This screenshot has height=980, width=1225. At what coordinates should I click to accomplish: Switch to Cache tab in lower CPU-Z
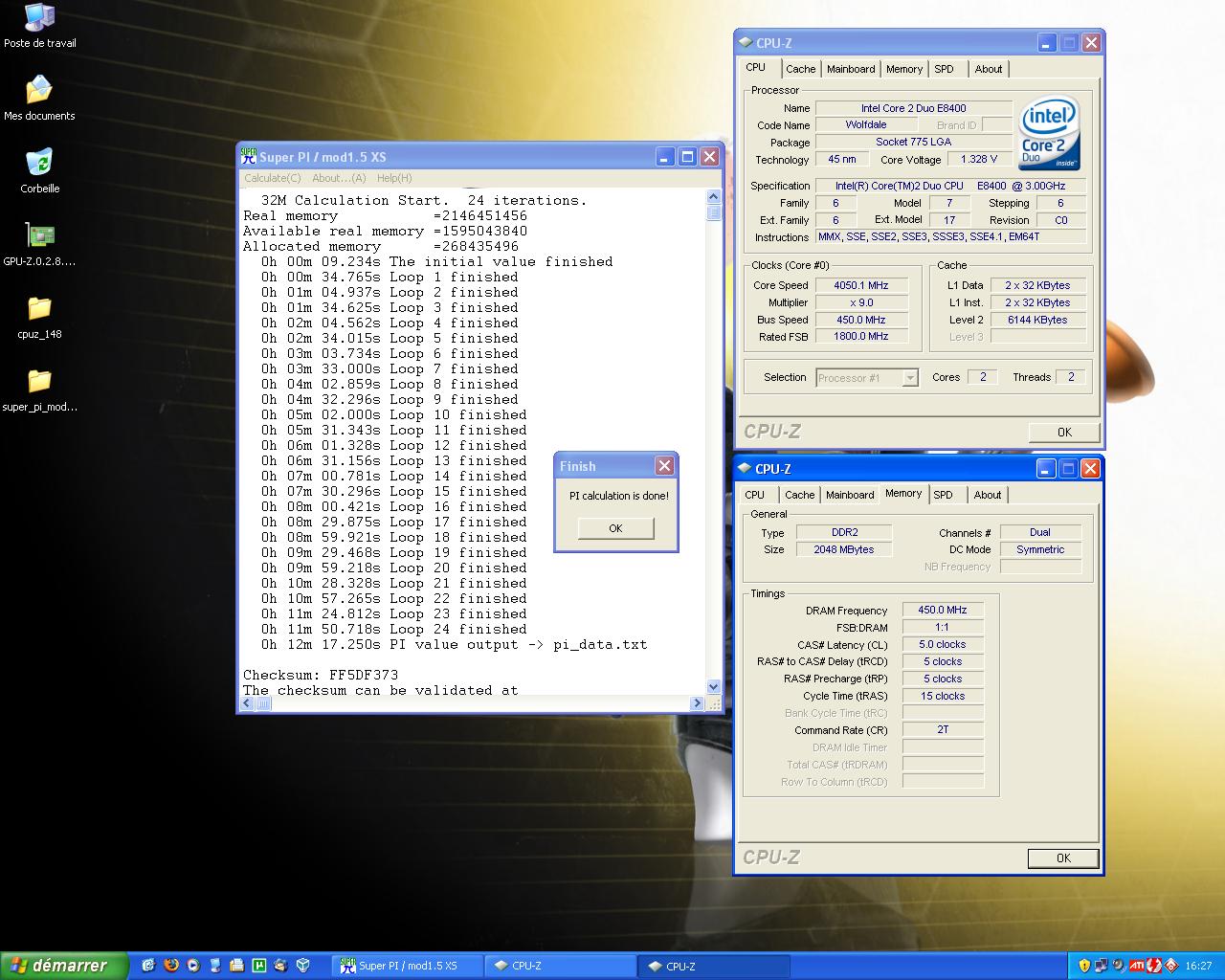(x=800, y=495)
